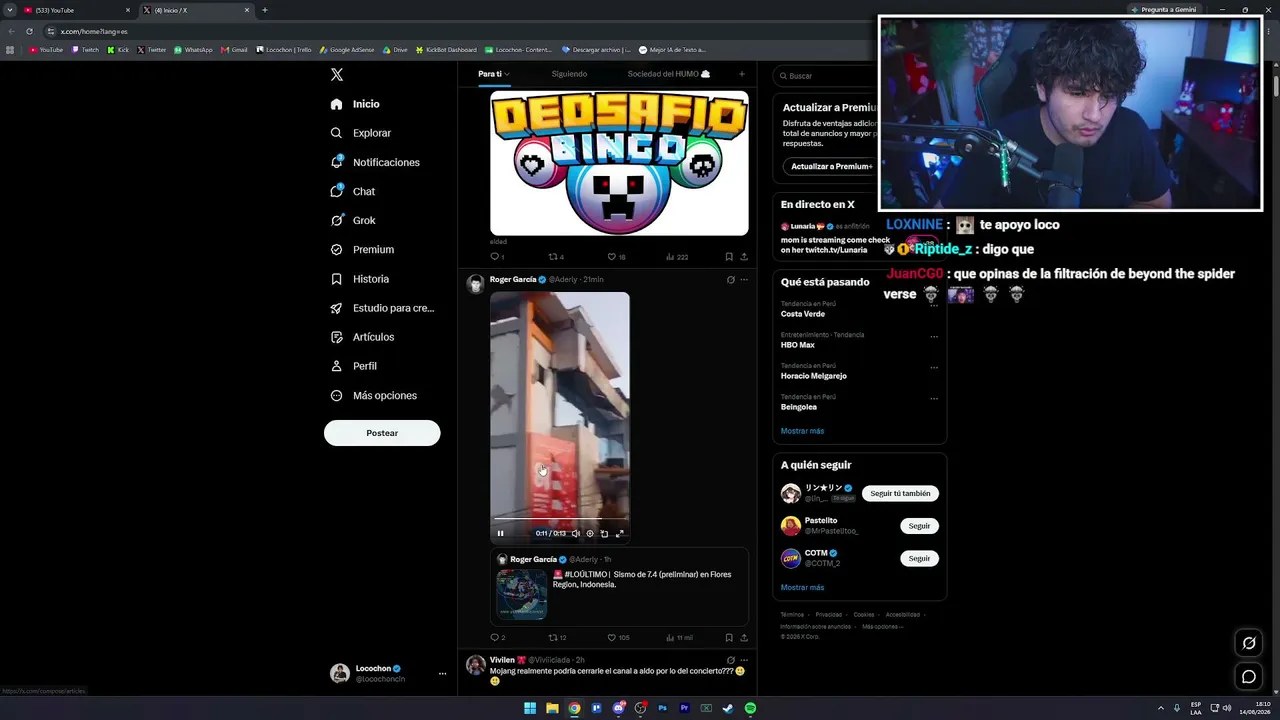This screenshot has width=1280, height=720.
Task: Reply to the Desafío Bingo post
Action: tap(496, 257)
